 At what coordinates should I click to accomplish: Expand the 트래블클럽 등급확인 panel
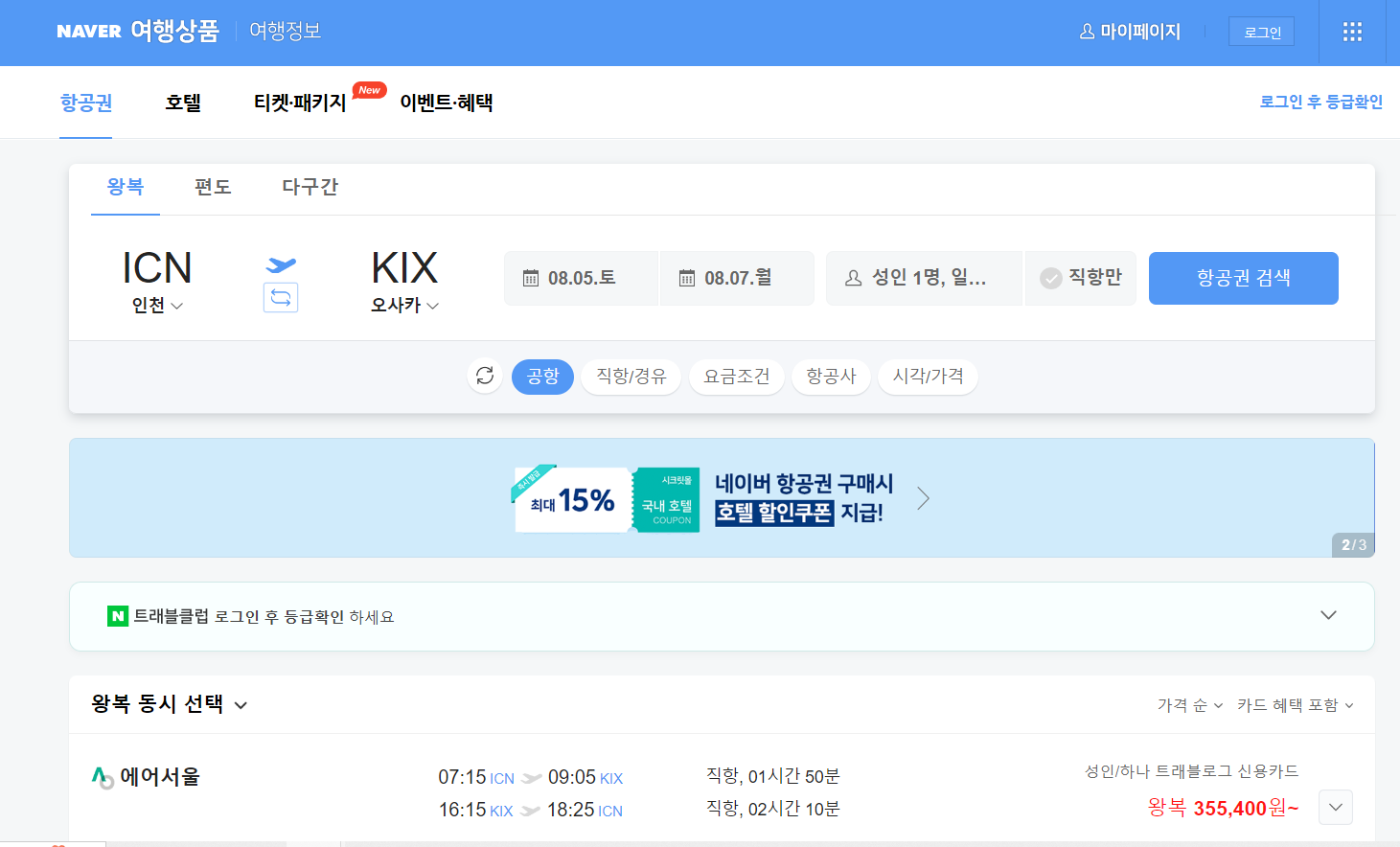[x=1327, y=615]
